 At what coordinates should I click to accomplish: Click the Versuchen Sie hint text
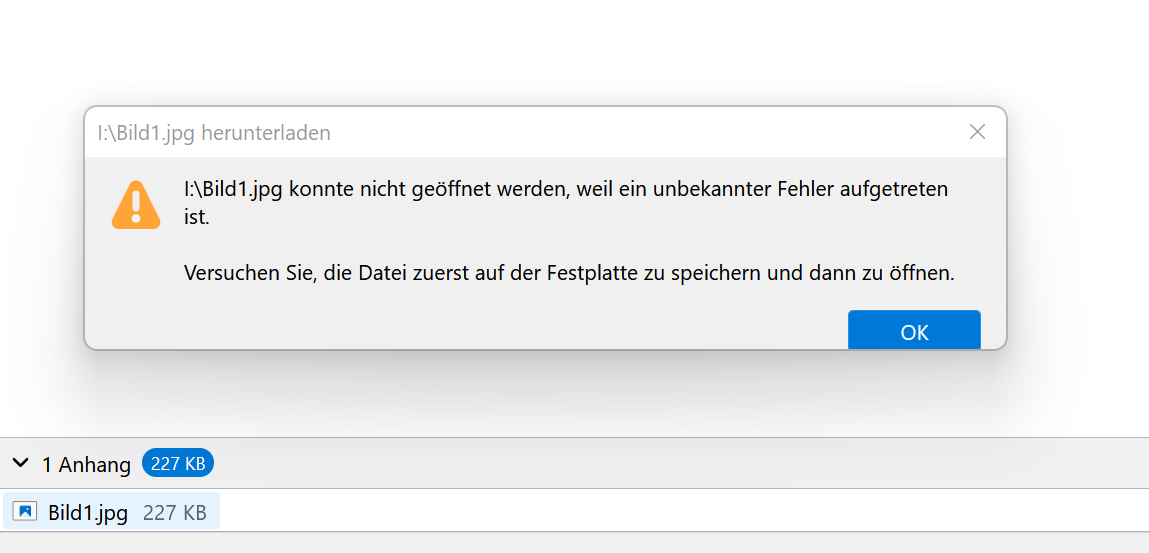pyautogui.click(x=569, y=274)
